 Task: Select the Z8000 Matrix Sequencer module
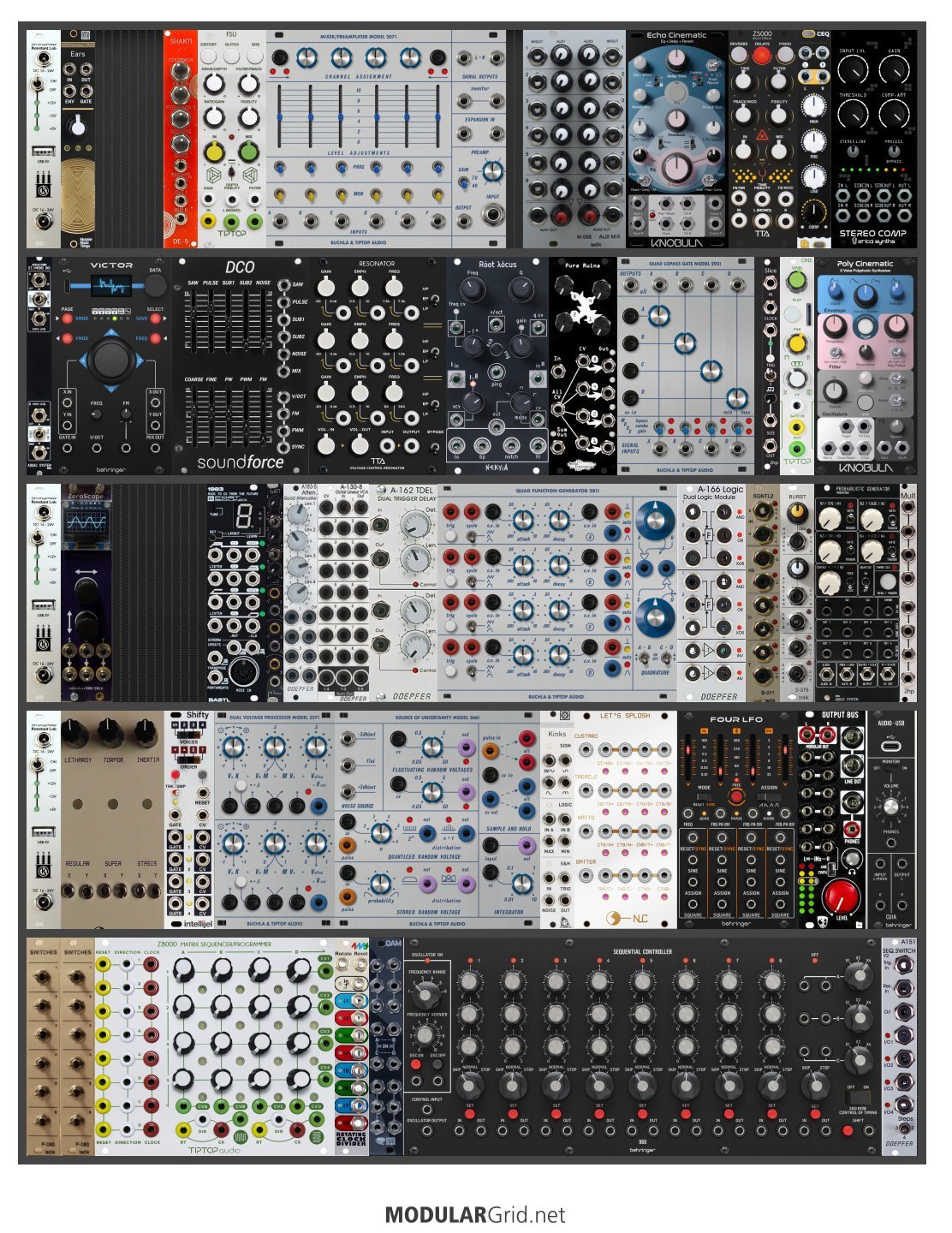[215, 1047]
